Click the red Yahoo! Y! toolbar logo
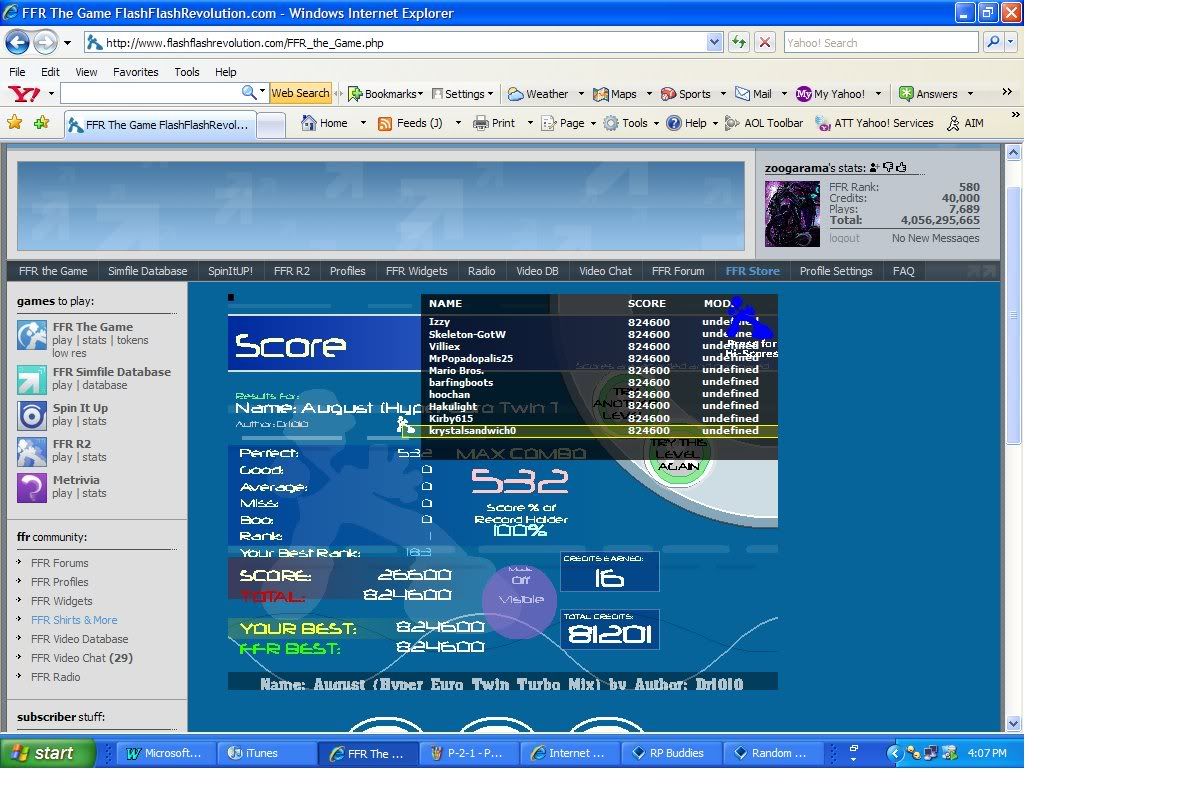The height and width of the screenshot is (786, 1191). pyautogui.click(x=24, y=93)
